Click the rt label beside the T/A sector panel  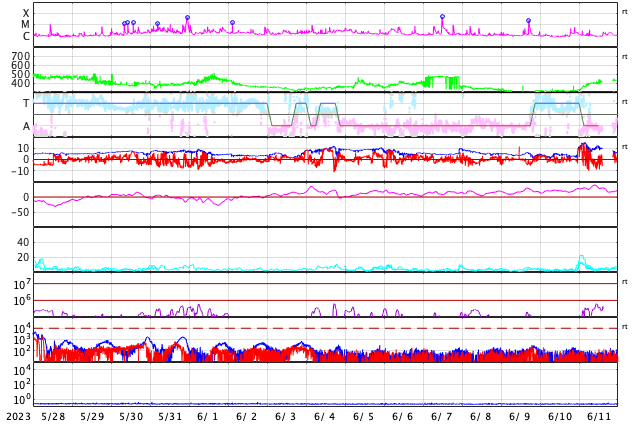click(624, 101)
